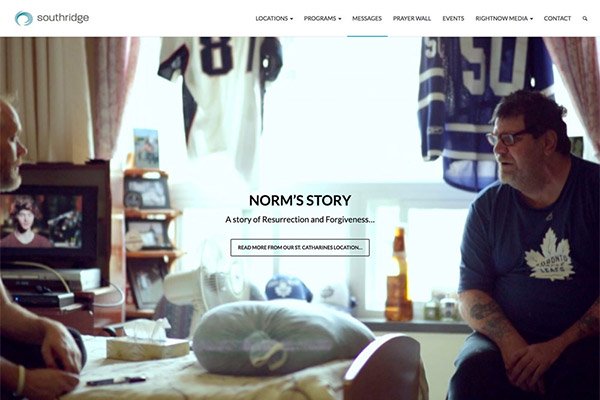Click the active underline indicator below Messages

367,36
